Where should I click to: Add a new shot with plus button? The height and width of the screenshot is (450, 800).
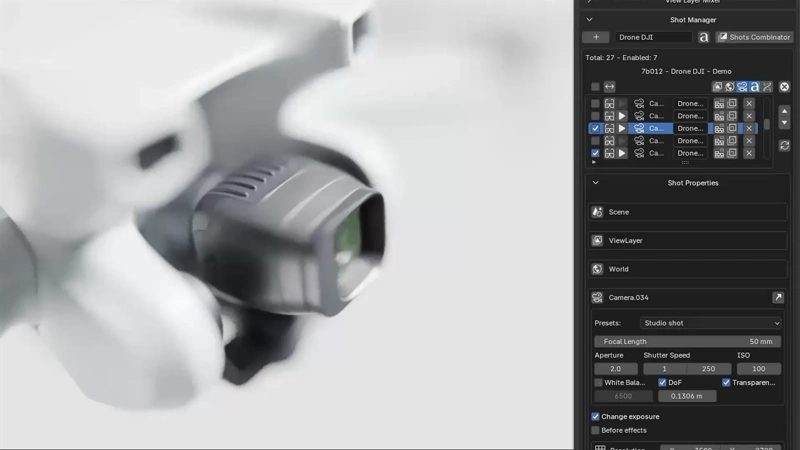pos(595,37)
